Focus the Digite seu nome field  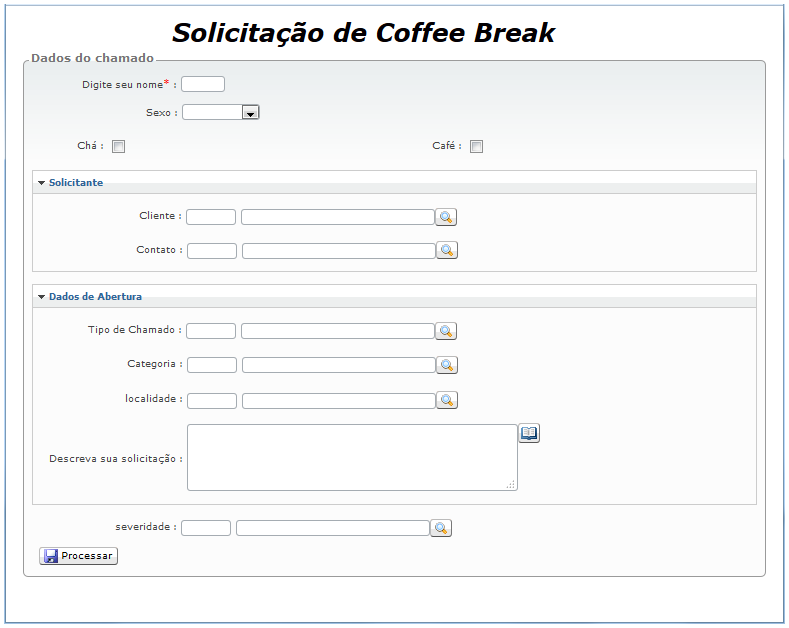203,84
